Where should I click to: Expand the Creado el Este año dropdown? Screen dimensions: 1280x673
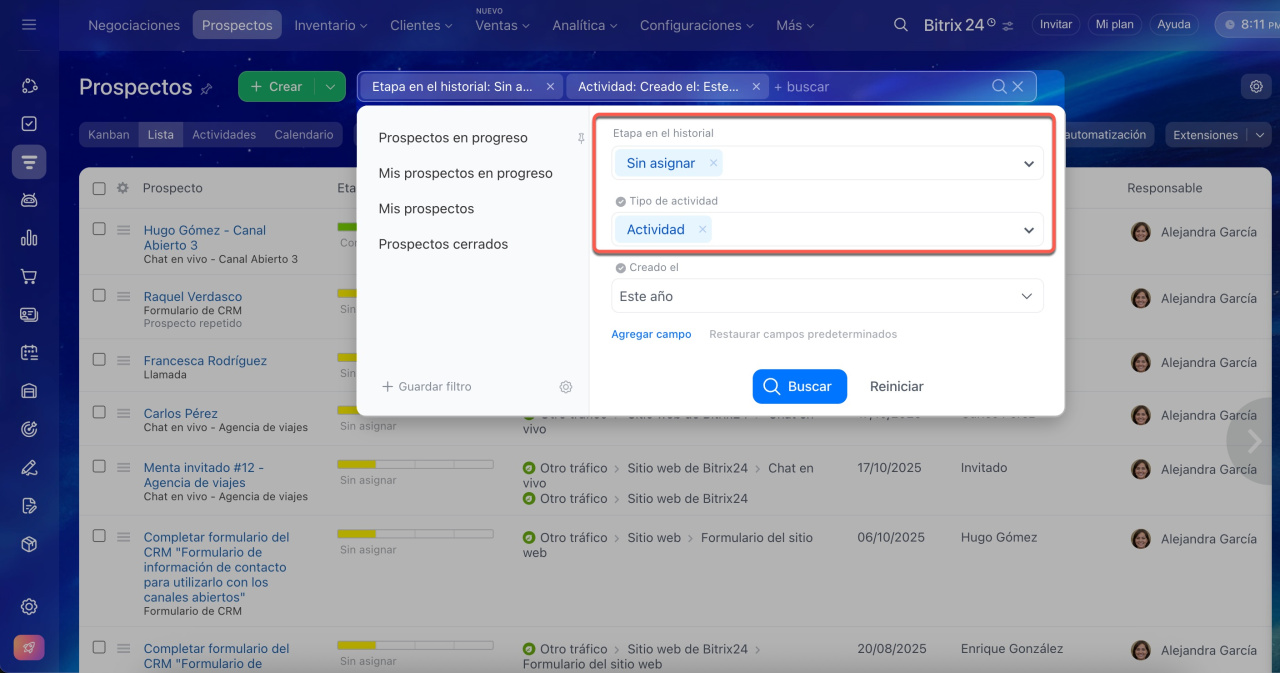pyautogui.click(x=1026, y=297)
